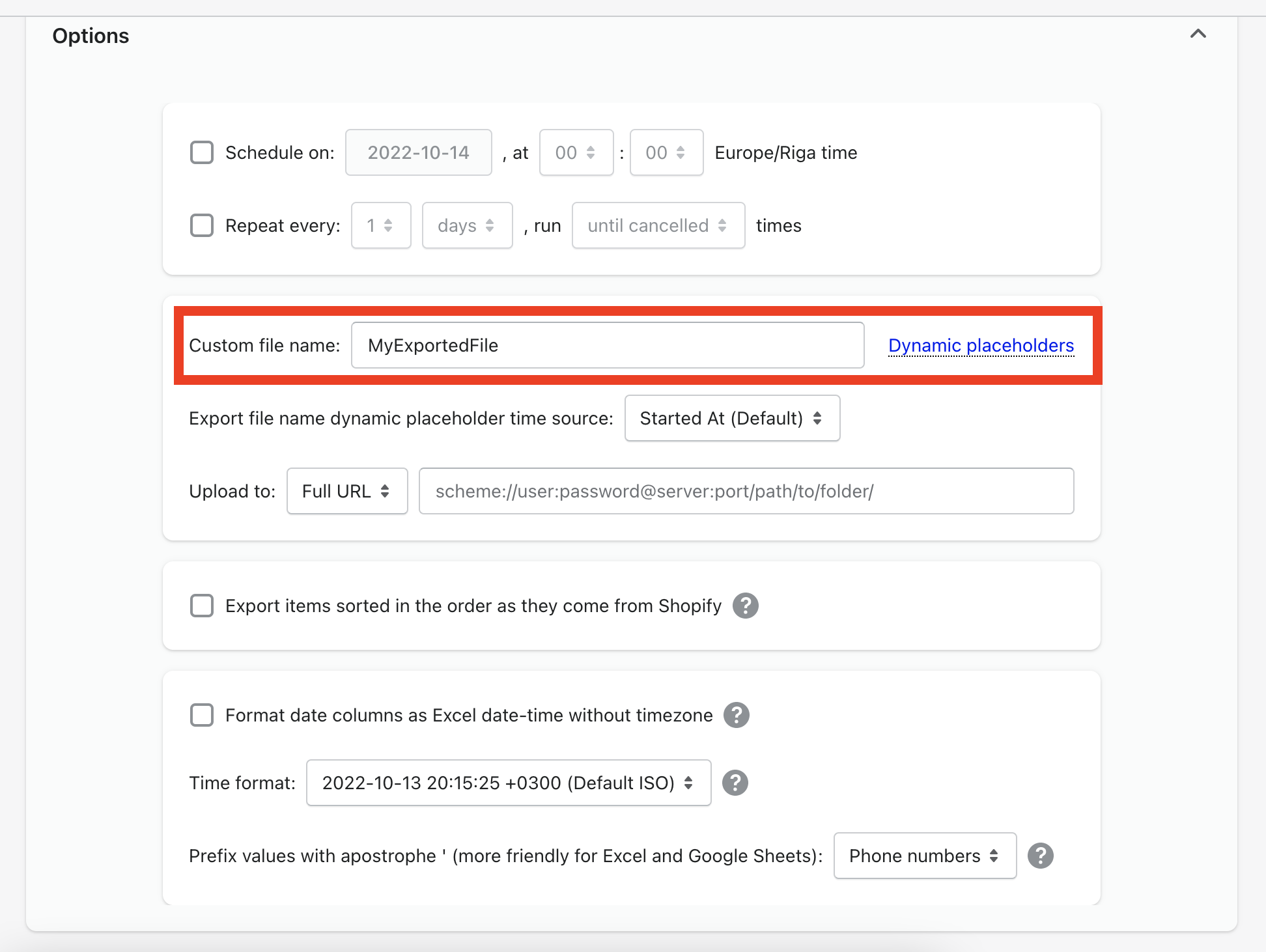This screenshot has height=952, width=1266.
Task: Tick the Repeat every checkbox
Action: pyautogui.click(x=202, y=225)
